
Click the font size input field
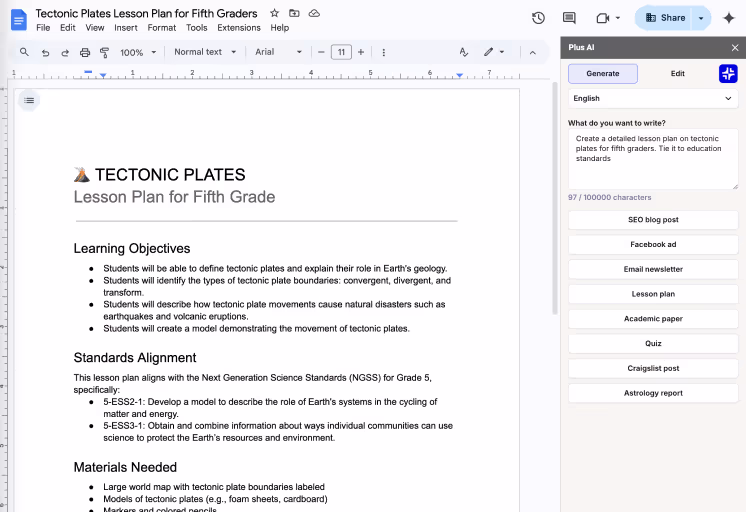(x=341, y=52)
